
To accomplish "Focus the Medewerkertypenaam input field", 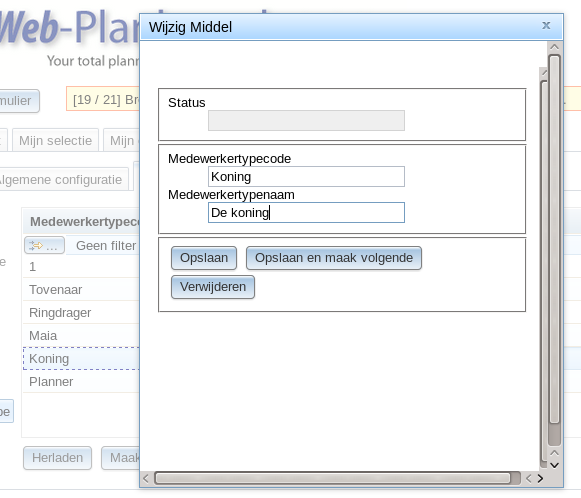I will click(x=306, y=212).
